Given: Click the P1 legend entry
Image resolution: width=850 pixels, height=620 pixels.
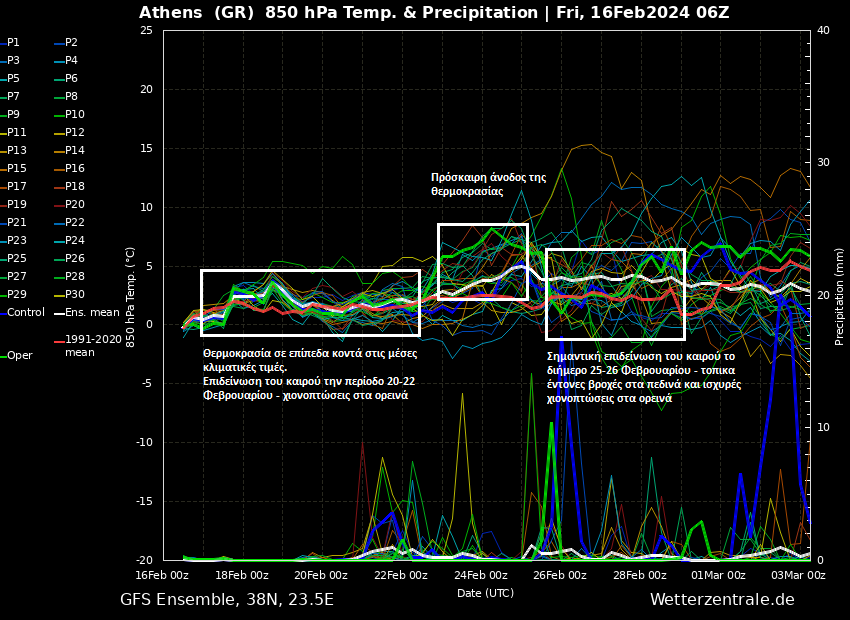Looking at the screenshot, I should (x=14, y=43).
